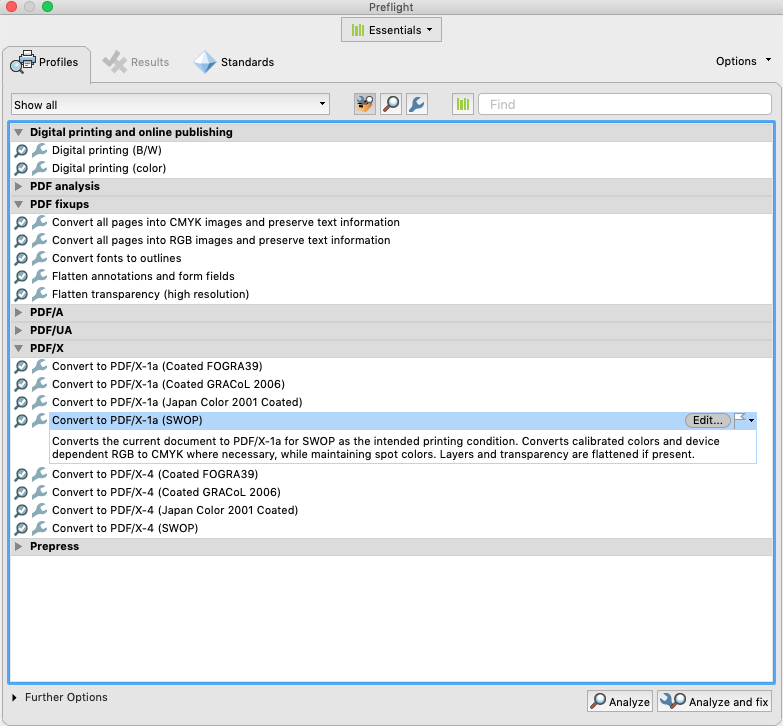The width and height of the screenshot is (783, 726).
Task: Expand the Prepress group
Action: tap(18, 546)
